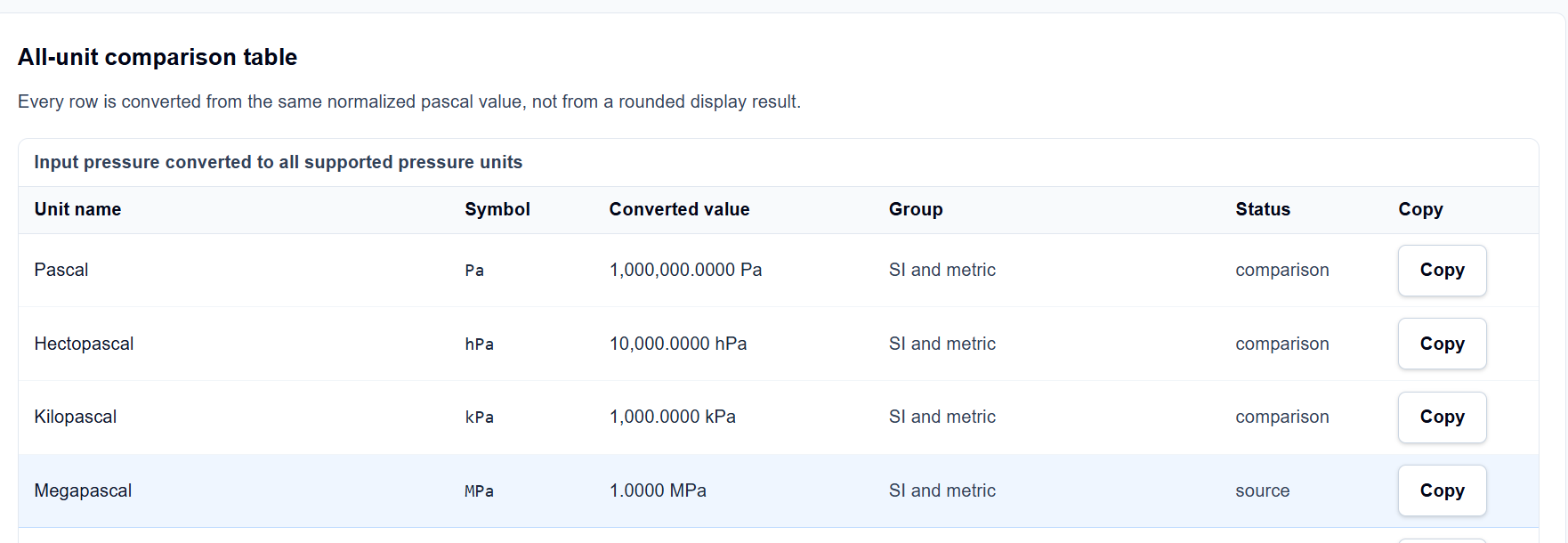Click the 'Status' column header
1568x543 pixels.
tap(1262, 209)
